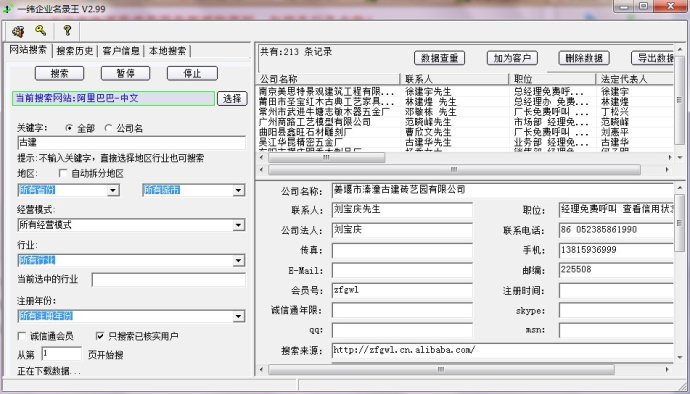The image size is (690, 394).
Task: Click the results panel outer horizontal scrollbar
Action: pos(454,169)
